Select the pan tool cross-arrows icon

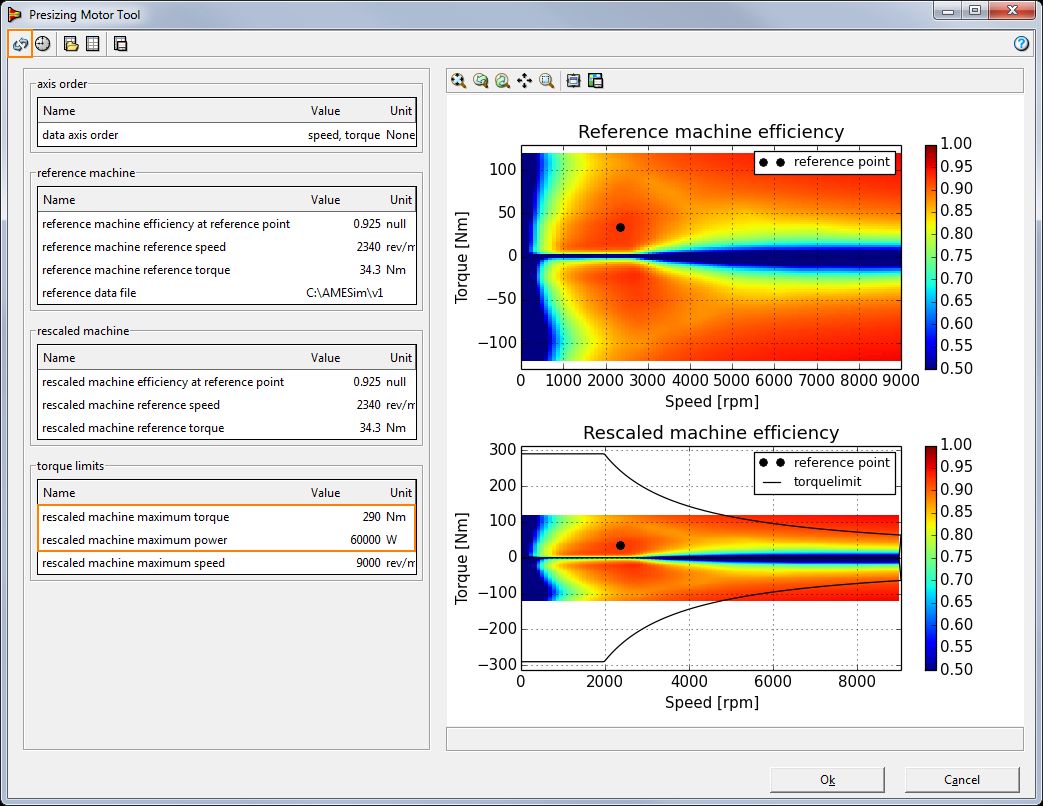coord(524,81)
